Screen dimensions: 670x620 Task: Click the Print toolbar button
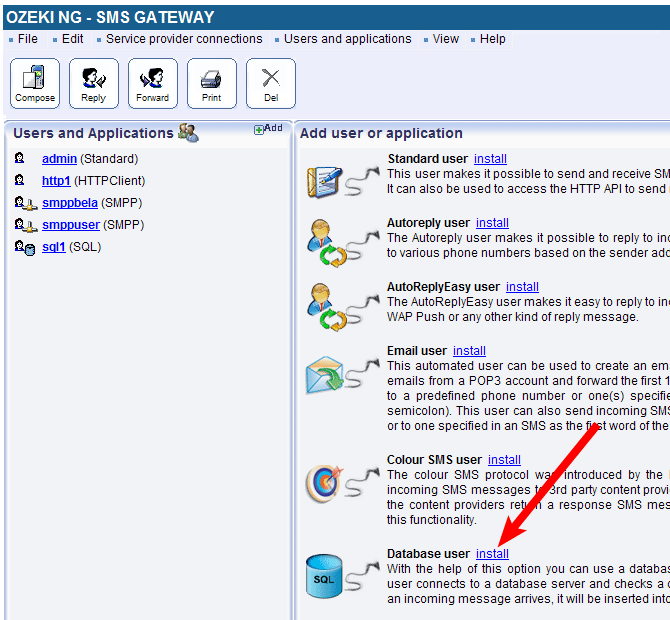coord(212,83)
